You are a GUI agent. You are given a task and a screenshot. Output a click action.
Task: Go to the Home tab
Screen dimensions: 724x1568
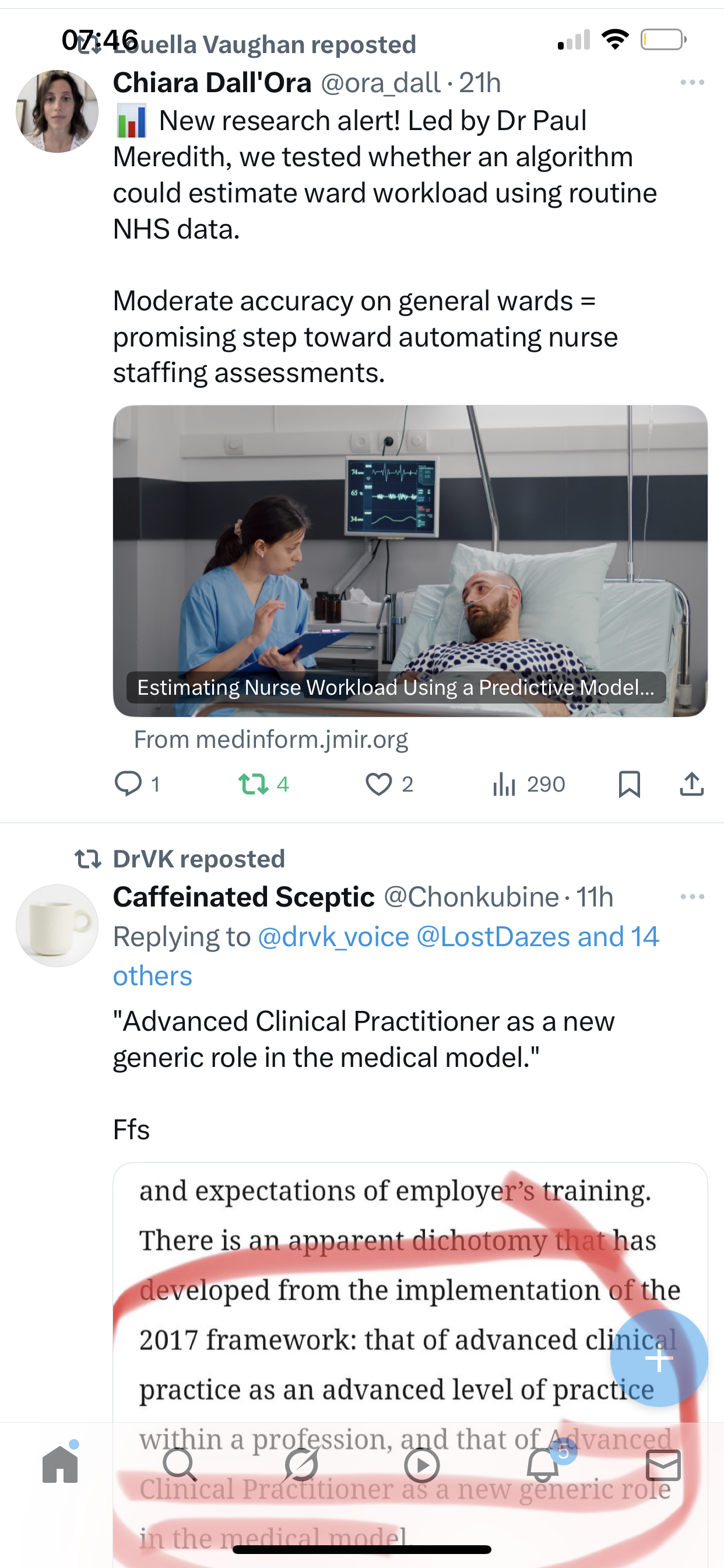[60, 1465]
